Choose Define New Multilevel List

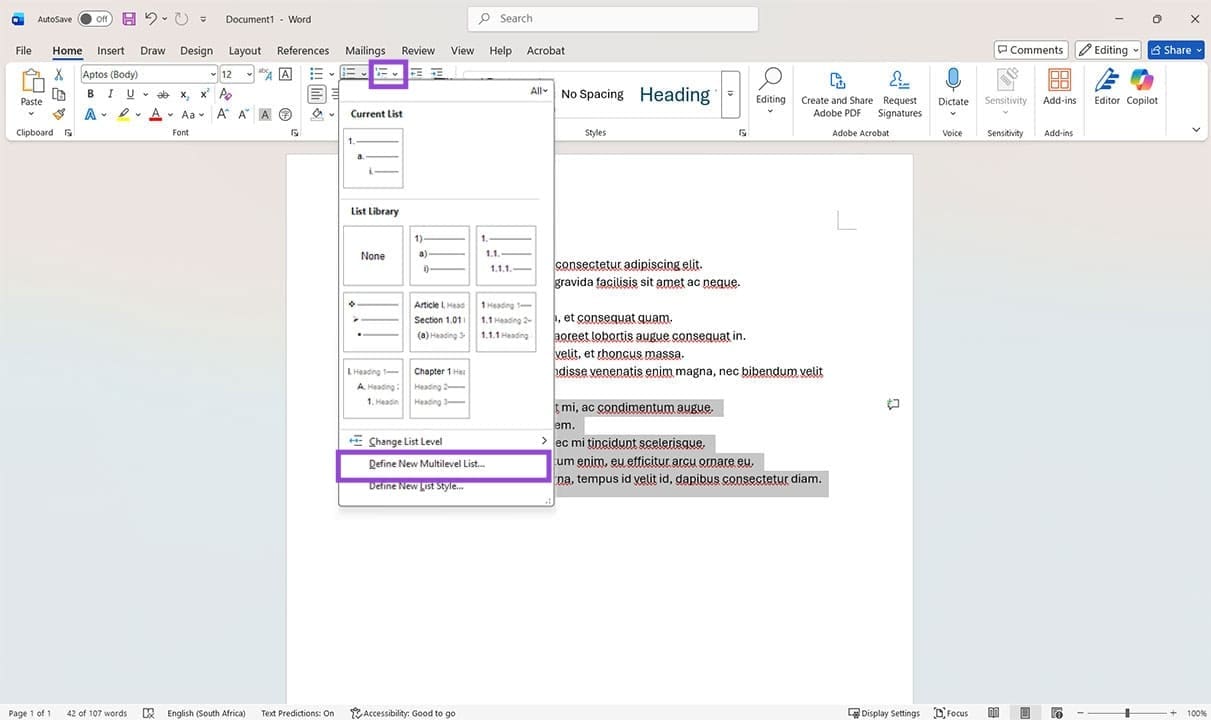click(426, 463)
